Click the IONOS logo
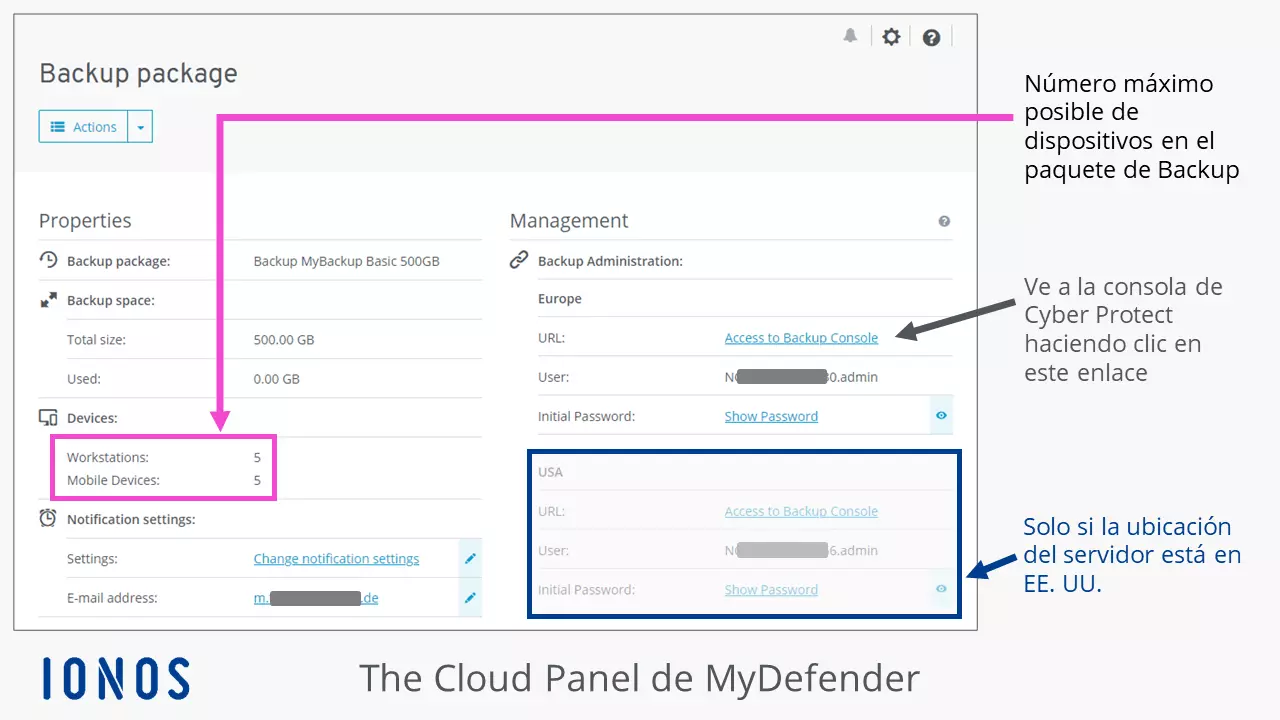Image resolution: width=1280 pixels, height=720 pixels. click(x=116, y=678)
